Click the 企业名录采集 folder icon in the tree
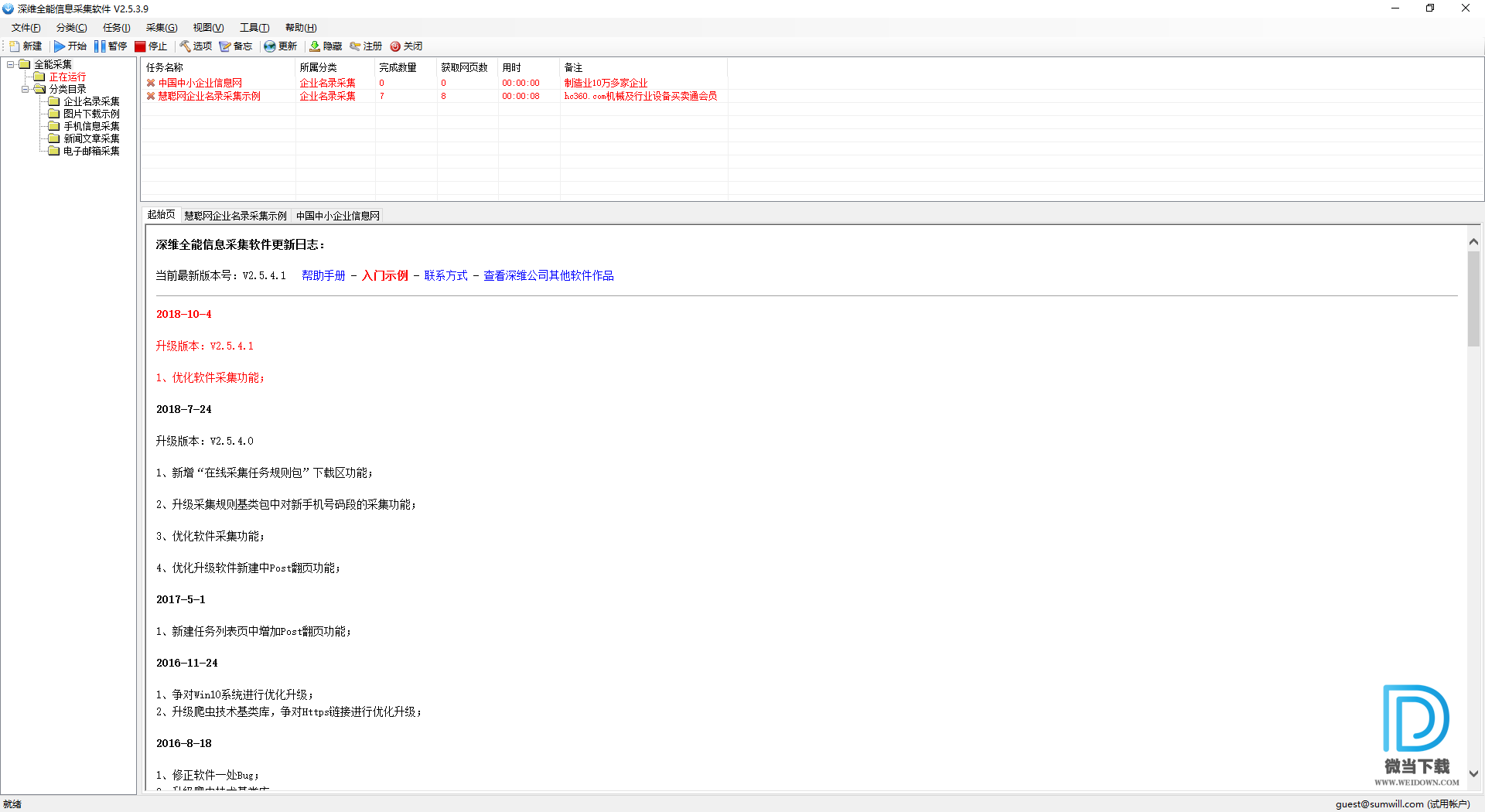 [54, 101]
